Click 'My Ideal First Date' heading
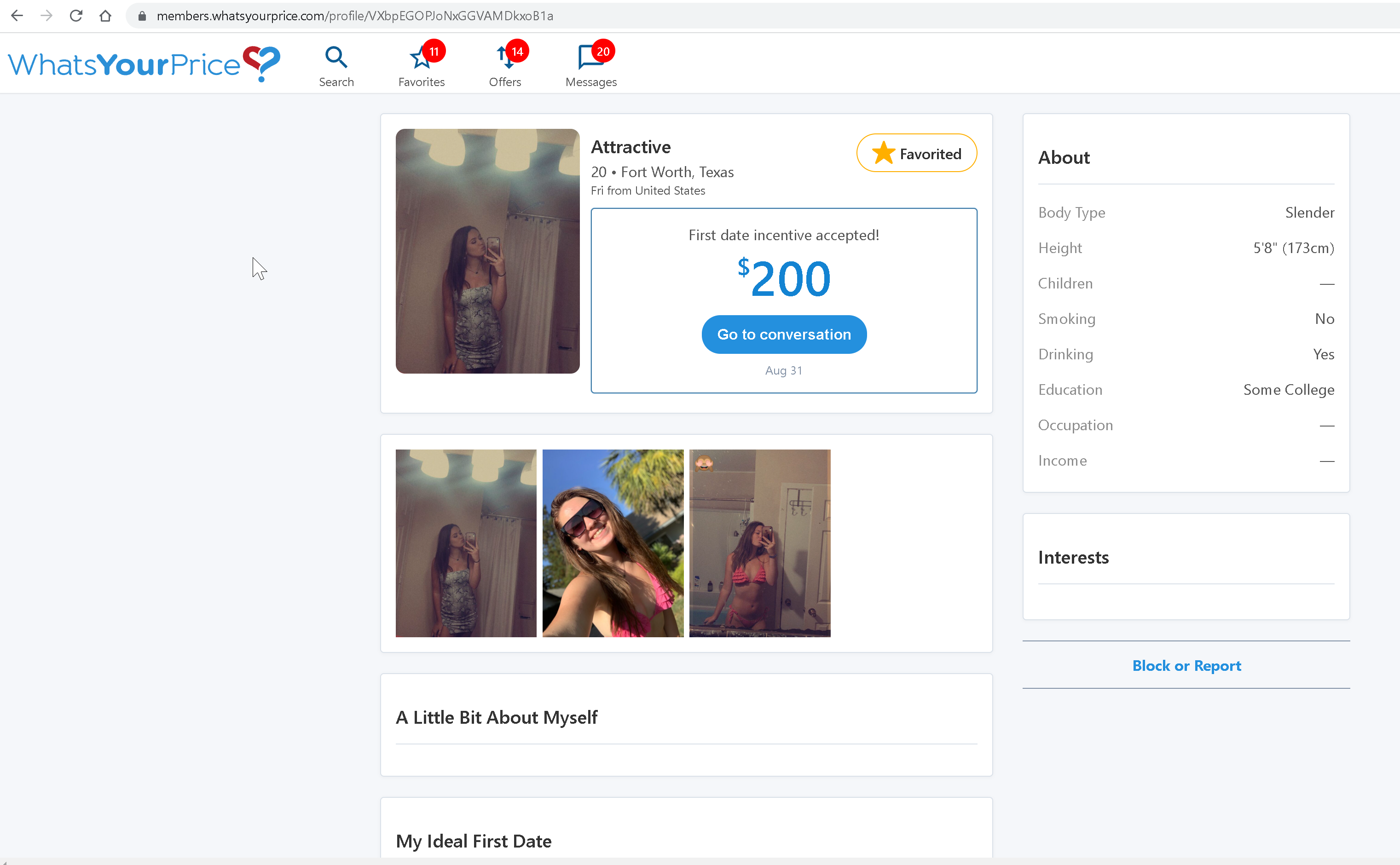The height and width of the screenshot is (865, 1400). click(474, 841)
